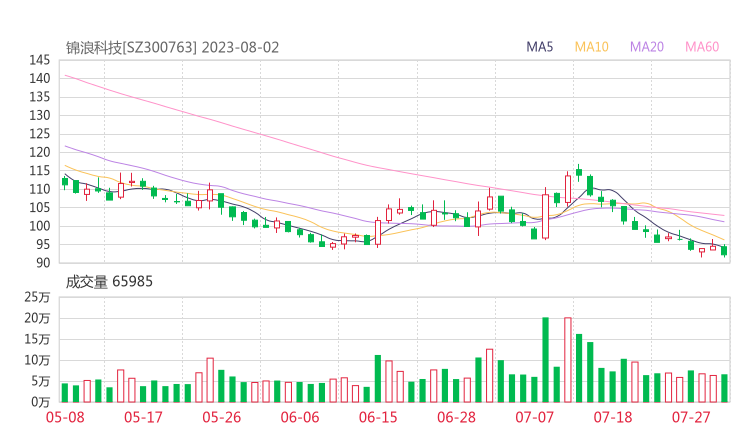The width and height of the screenshot is (740, 440).
Task: Click the 100 price axis value
Action: (x=40, y=226)
